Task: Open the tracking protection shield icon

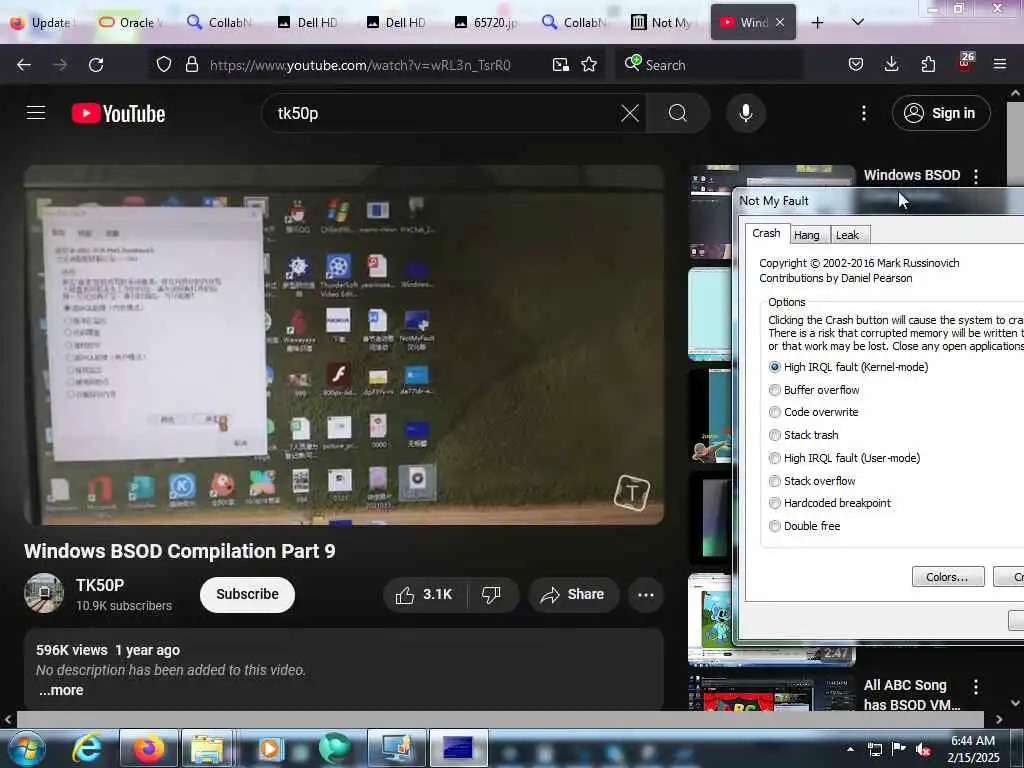Action: pyautogui.click(x=164, y=65)
